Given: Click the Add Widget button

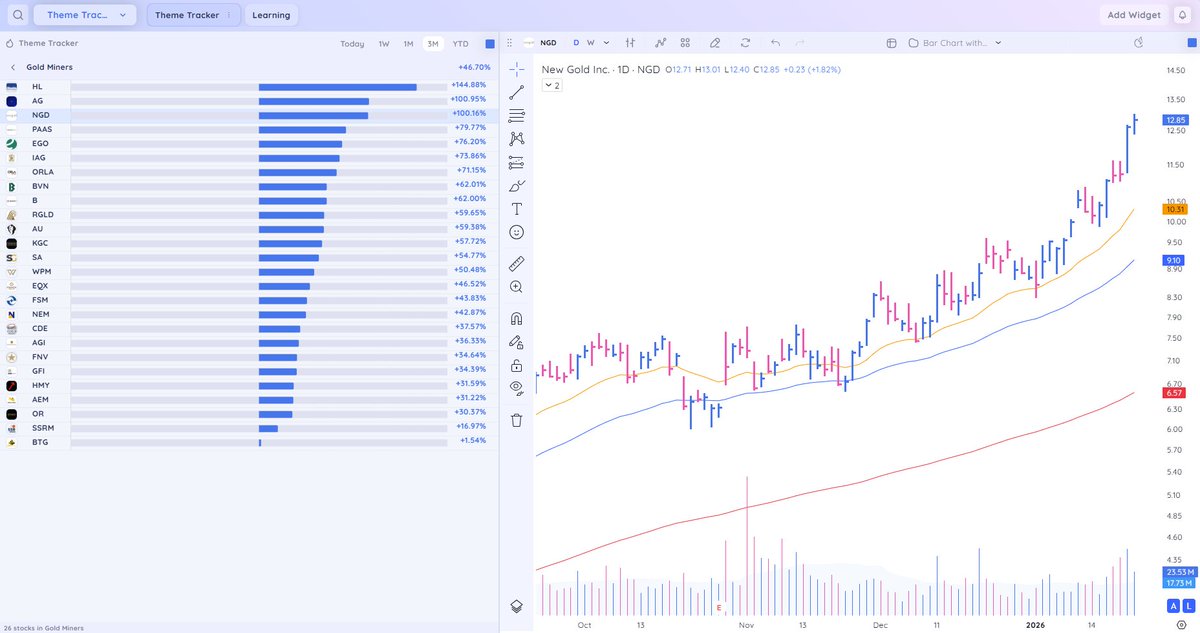Looking at the screenshot, I should coord(1133,15).
